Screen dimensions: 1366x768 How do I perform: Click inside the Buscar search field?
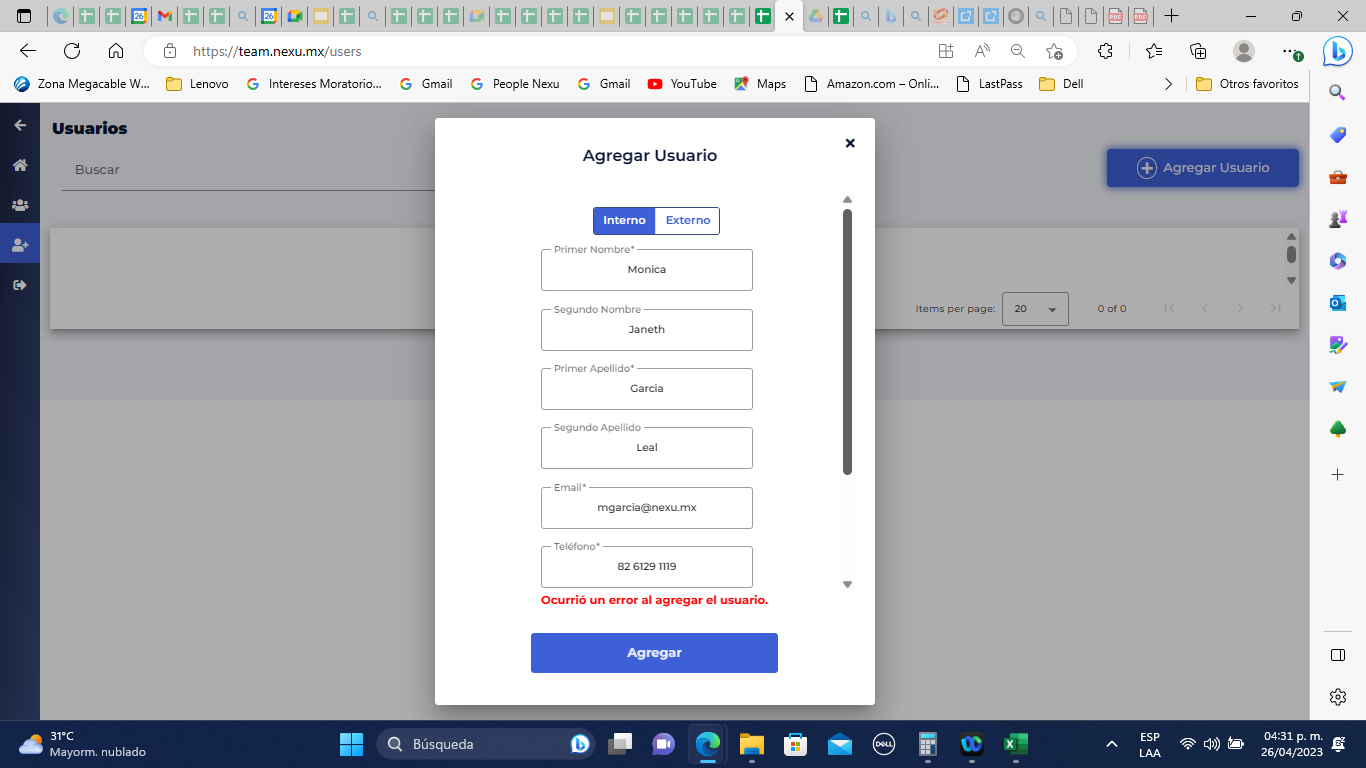pos(200,170)
